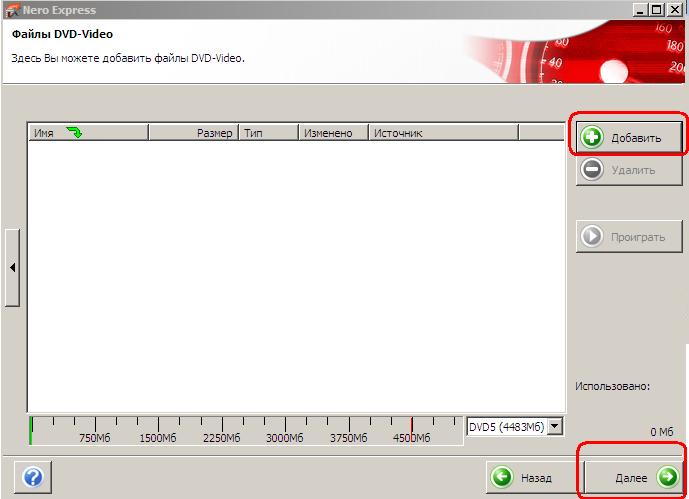Click the green sort arrow in Имя column

74,132
